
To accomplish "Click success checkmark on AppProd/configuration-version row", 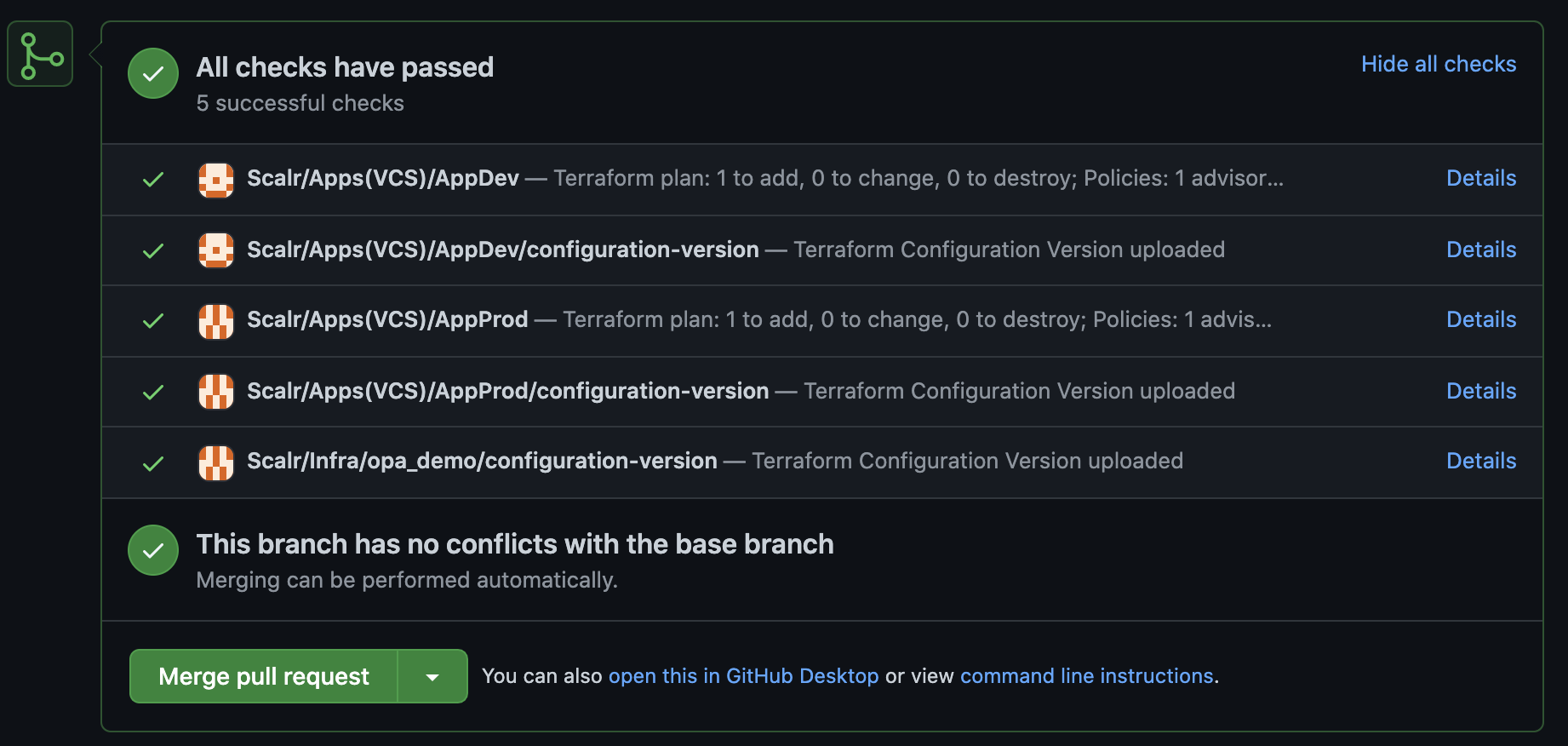I will (153, 392).
